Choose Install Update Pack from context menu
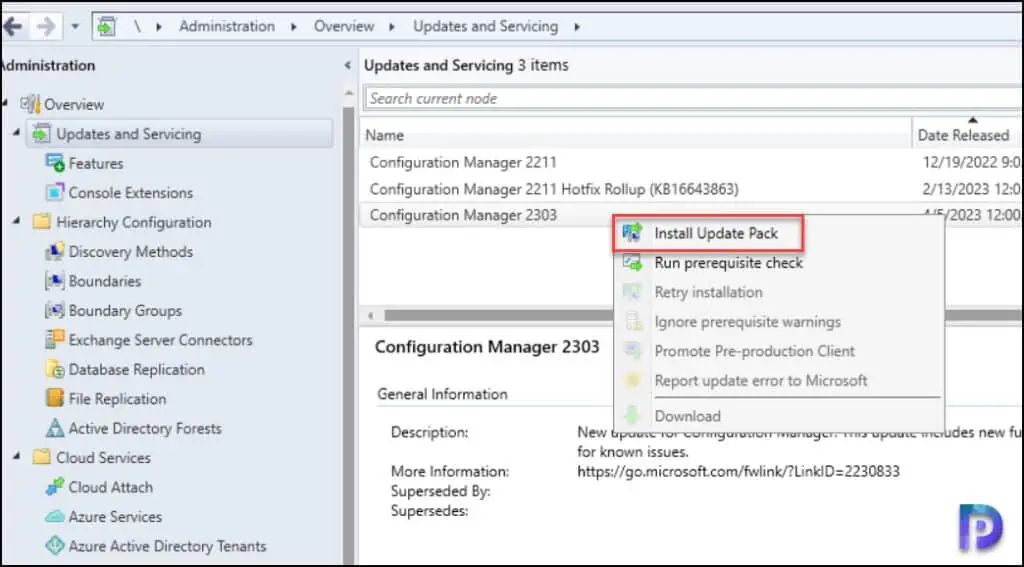This screenshot has height=567, width=1024. coord(709,234)
